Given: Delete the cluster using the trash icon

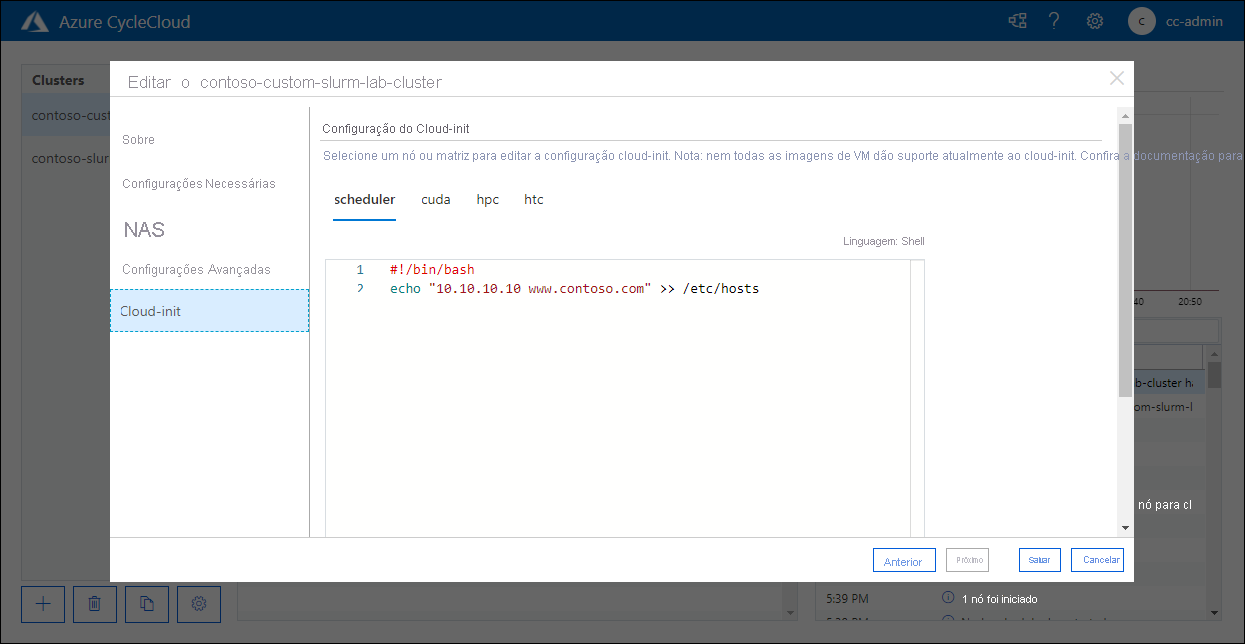Looking at the screenshot, I should coord(94,604).
